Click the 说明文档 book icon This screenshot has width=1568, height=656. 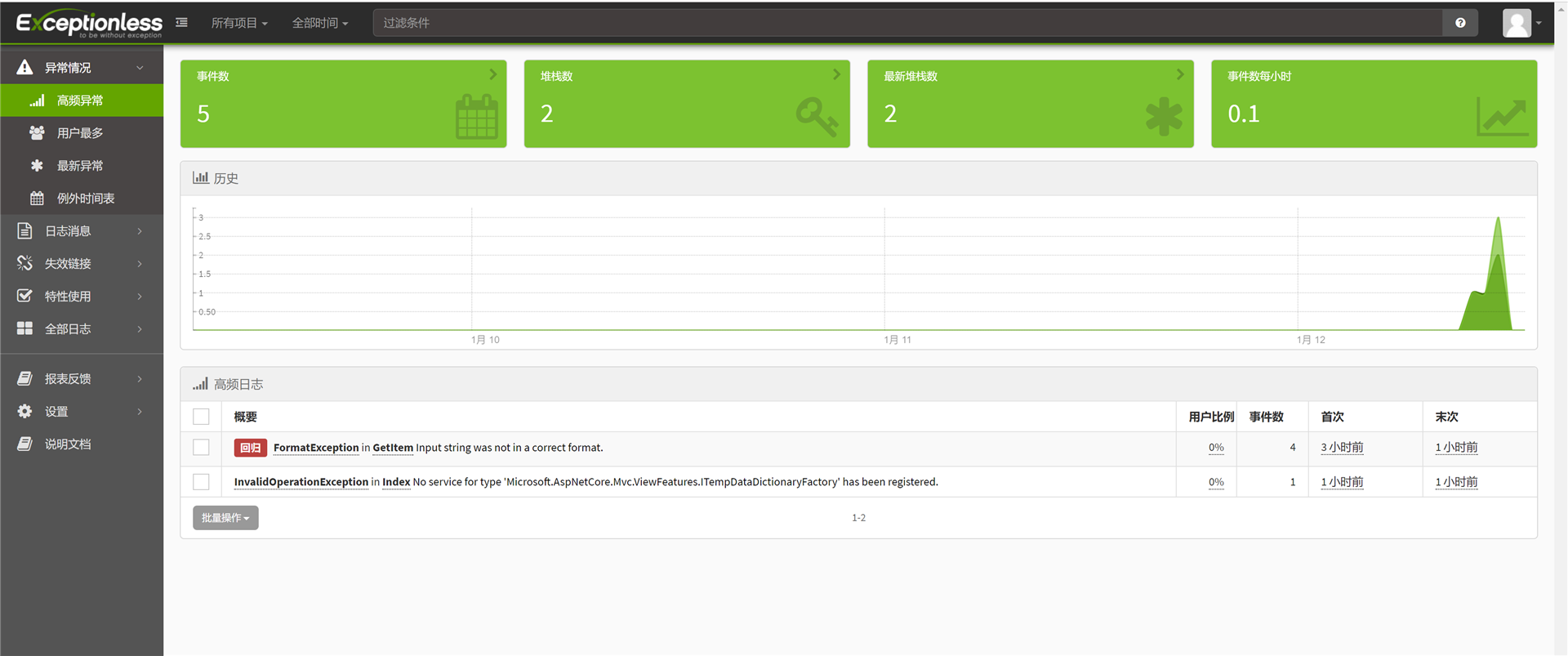tap(24, 444)
